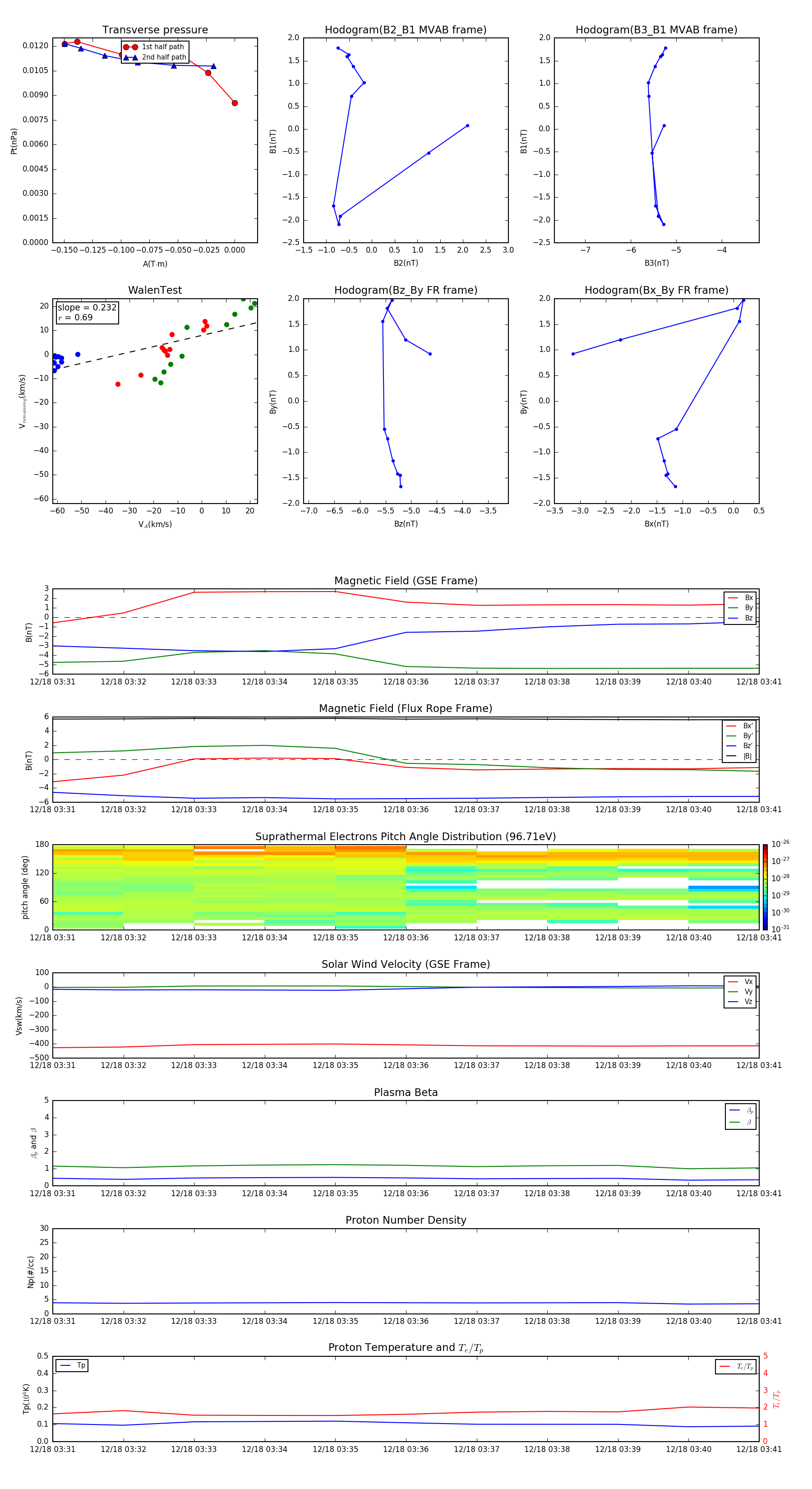
Task: Click the 'Plasma Beta' plot title
Action: 406,1092
